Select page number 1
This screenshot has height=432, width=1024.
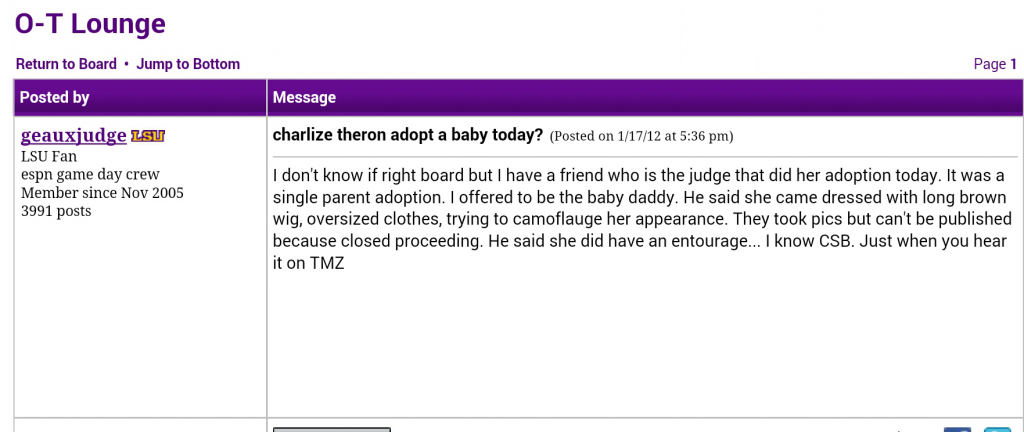coord(1014,64)
